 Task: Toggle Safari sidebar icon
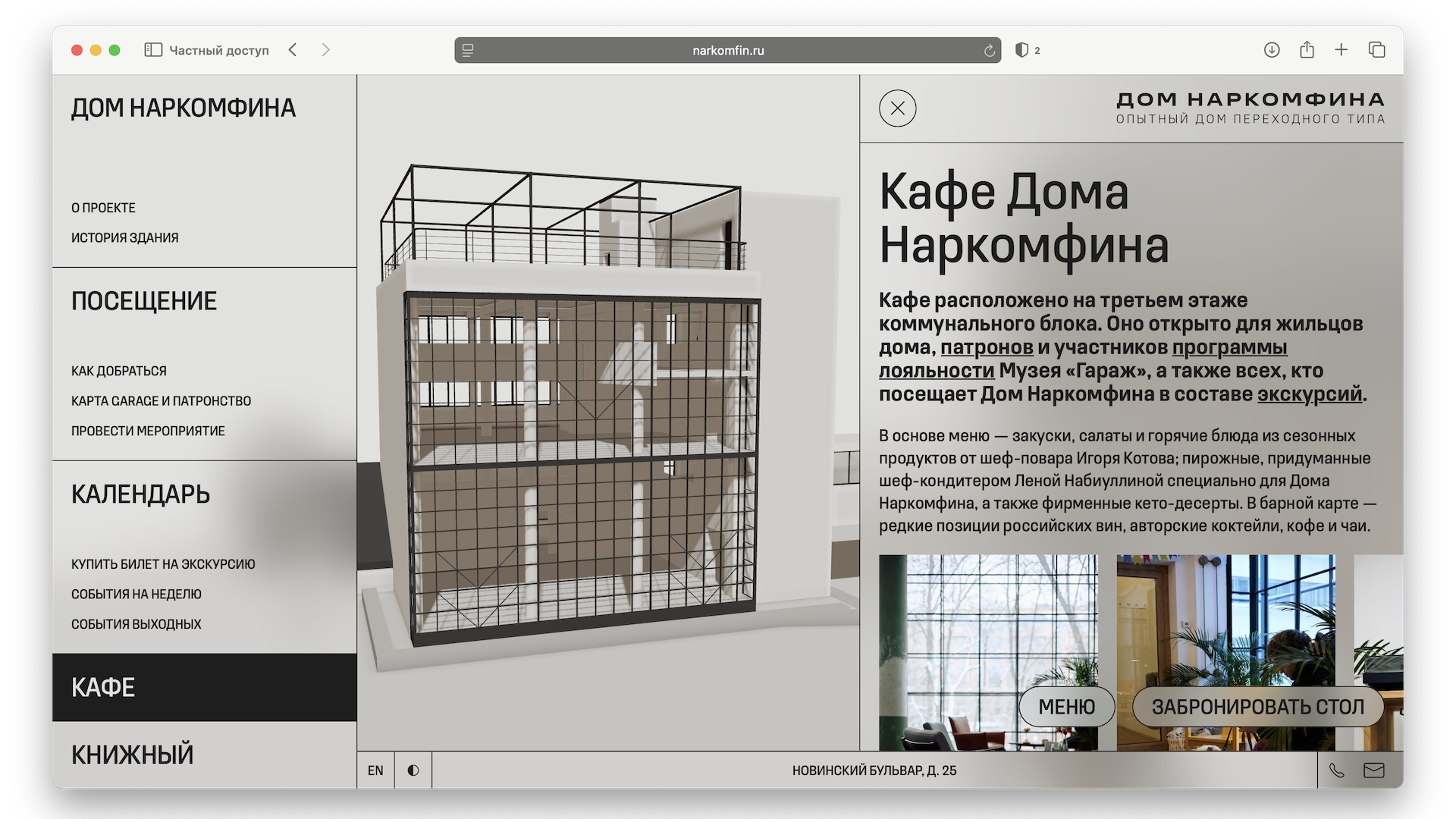153,50
